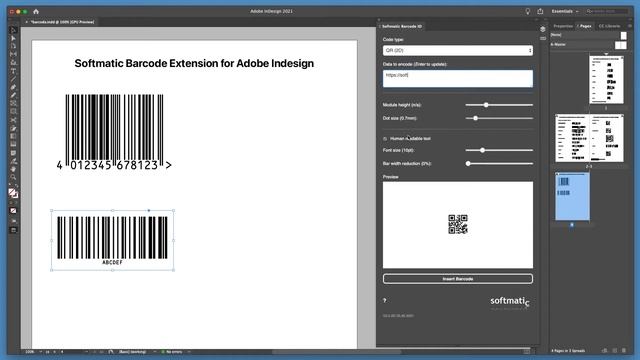Click the delete page trash icon in Pages panel
Image resolution: width=640 pixels, height=360 pixels.
coord(624,351)
